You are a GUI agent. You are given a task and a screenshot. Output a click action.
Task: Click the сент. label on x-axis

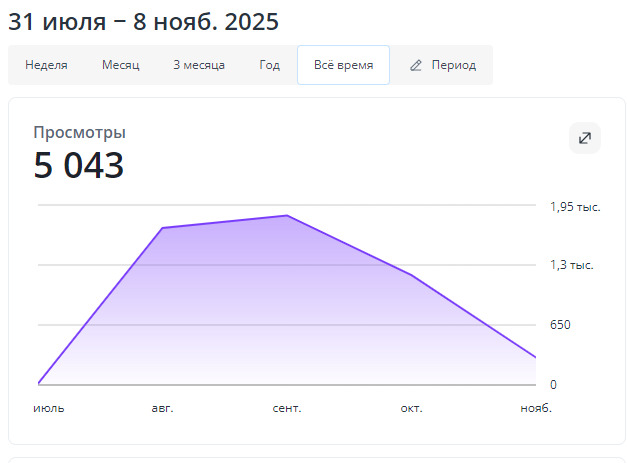pos(287,408)
